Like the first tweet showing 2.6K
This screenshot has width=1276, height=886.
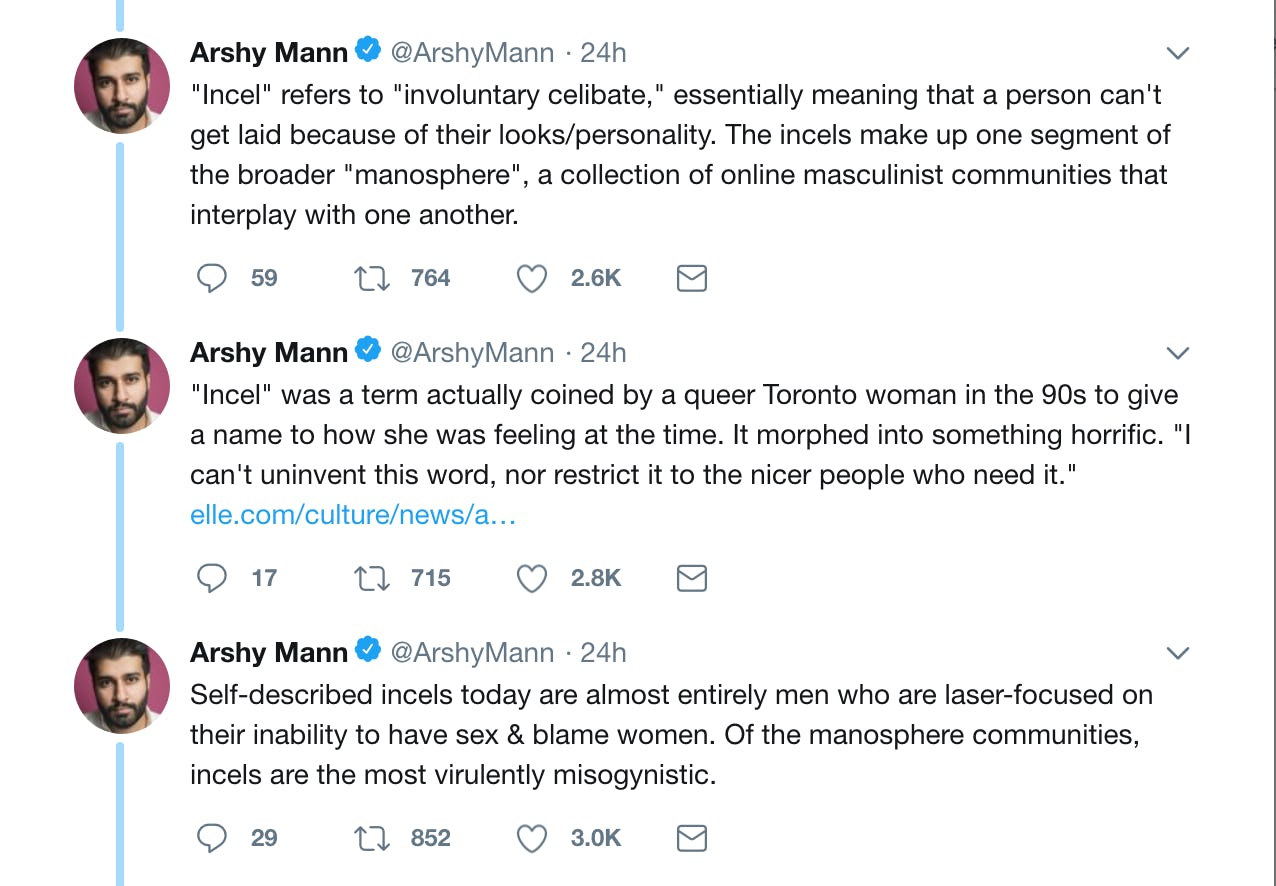[x=531, y=278]
